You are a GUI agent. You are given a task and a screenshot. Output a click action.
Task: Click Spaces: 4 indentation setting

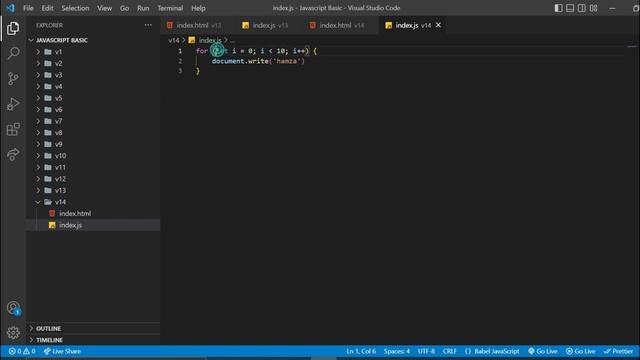[x=397, y=351]
